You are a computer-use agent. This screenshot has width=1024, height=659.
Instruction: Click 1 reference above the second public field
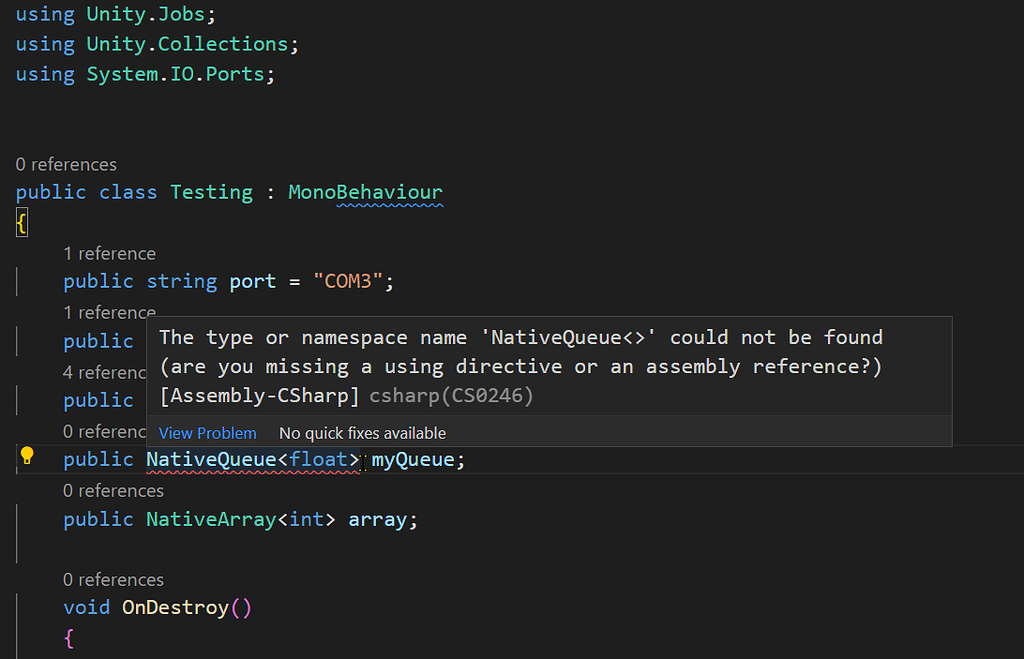(x=109, y=312)
